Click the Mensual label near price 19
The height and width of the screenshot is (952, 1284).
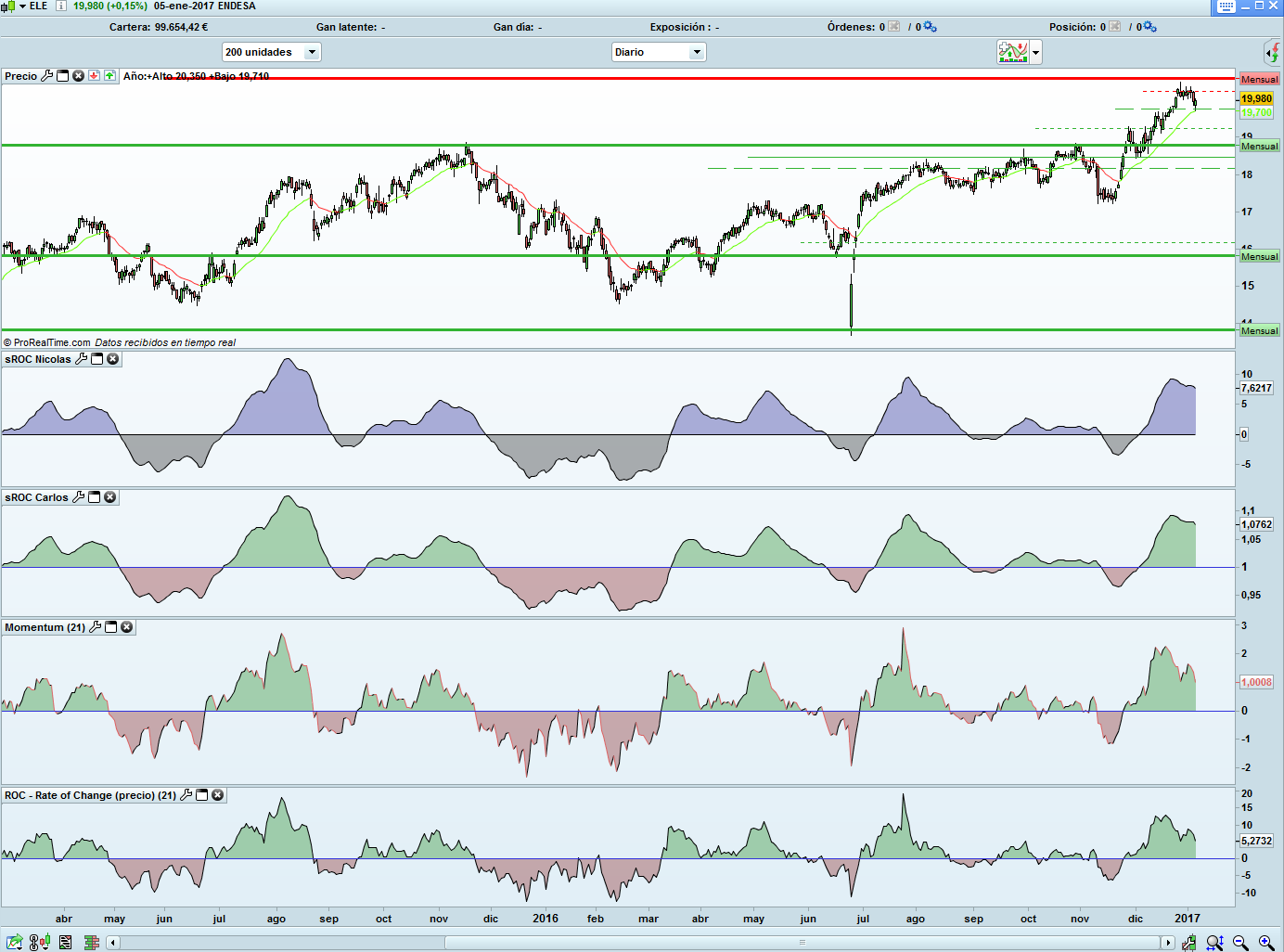(x=1259, y=146)
